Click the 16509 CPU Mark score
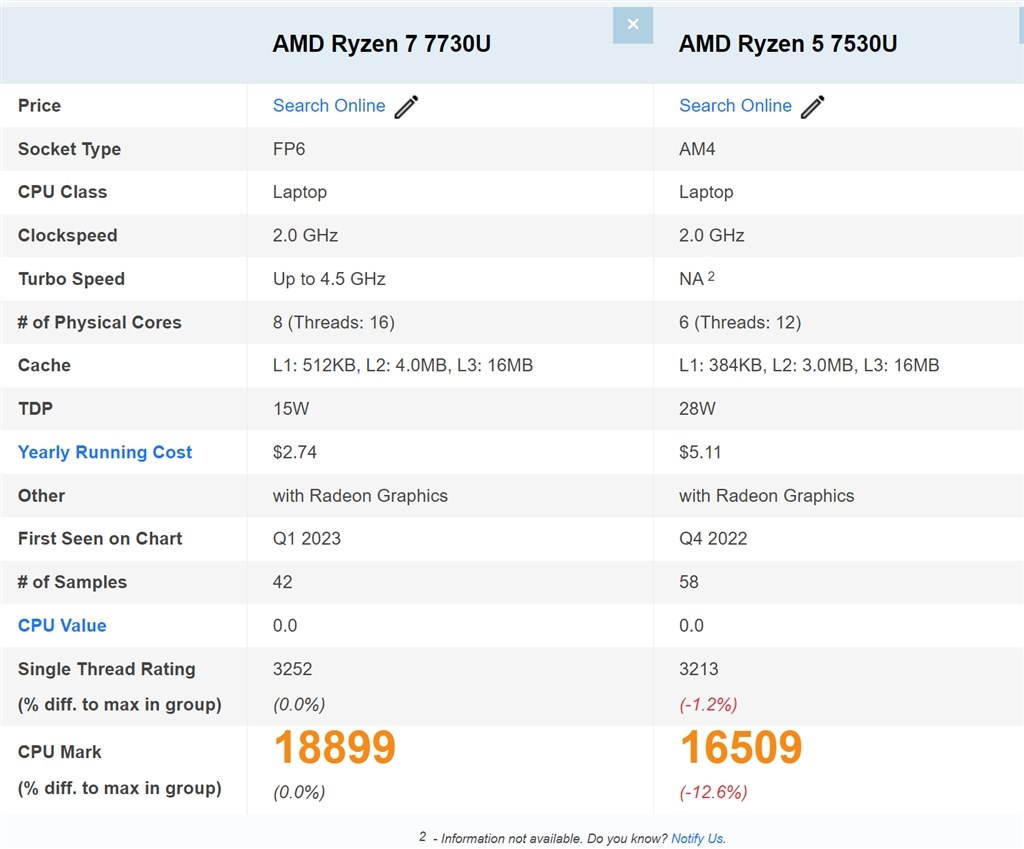 pyautogui.click(x=741, y=747)
